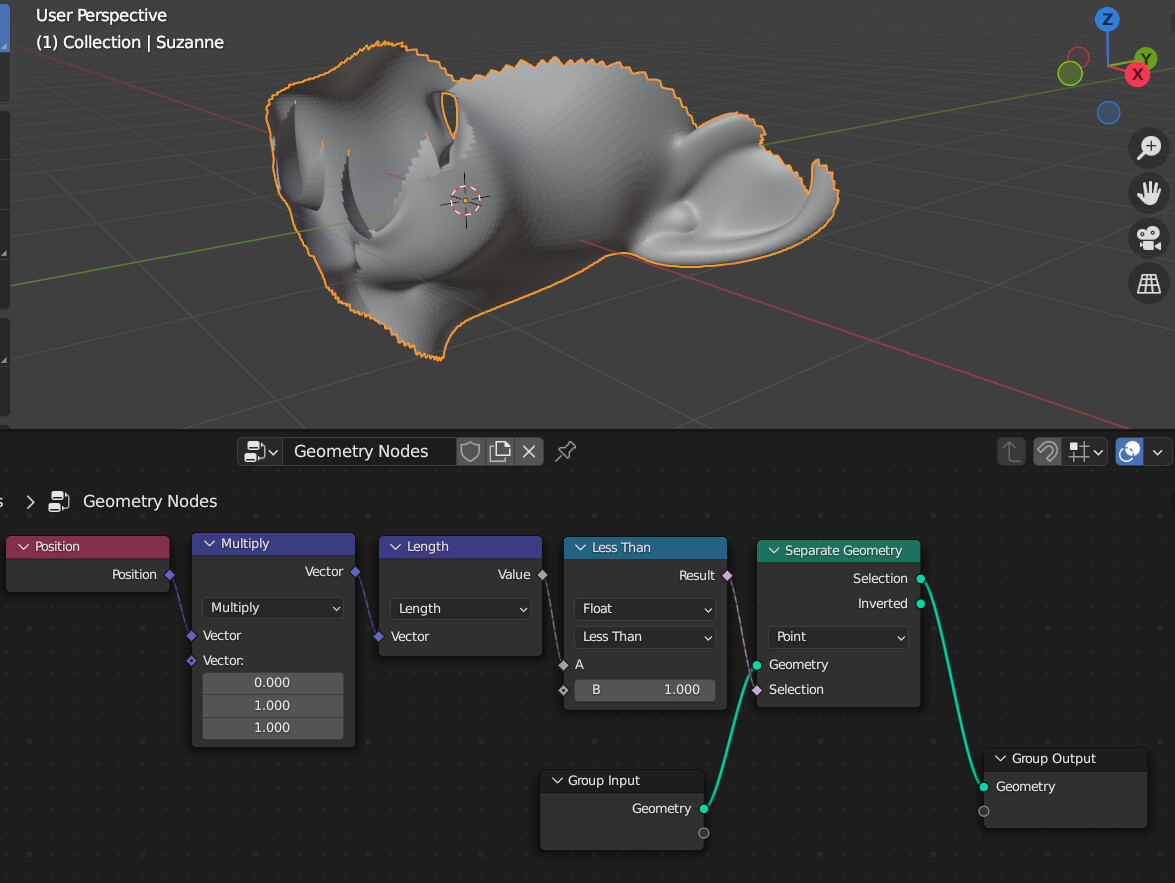Click the pan view hand icon
Screen dimensions: 1175x883
(x=1149, y=193)
